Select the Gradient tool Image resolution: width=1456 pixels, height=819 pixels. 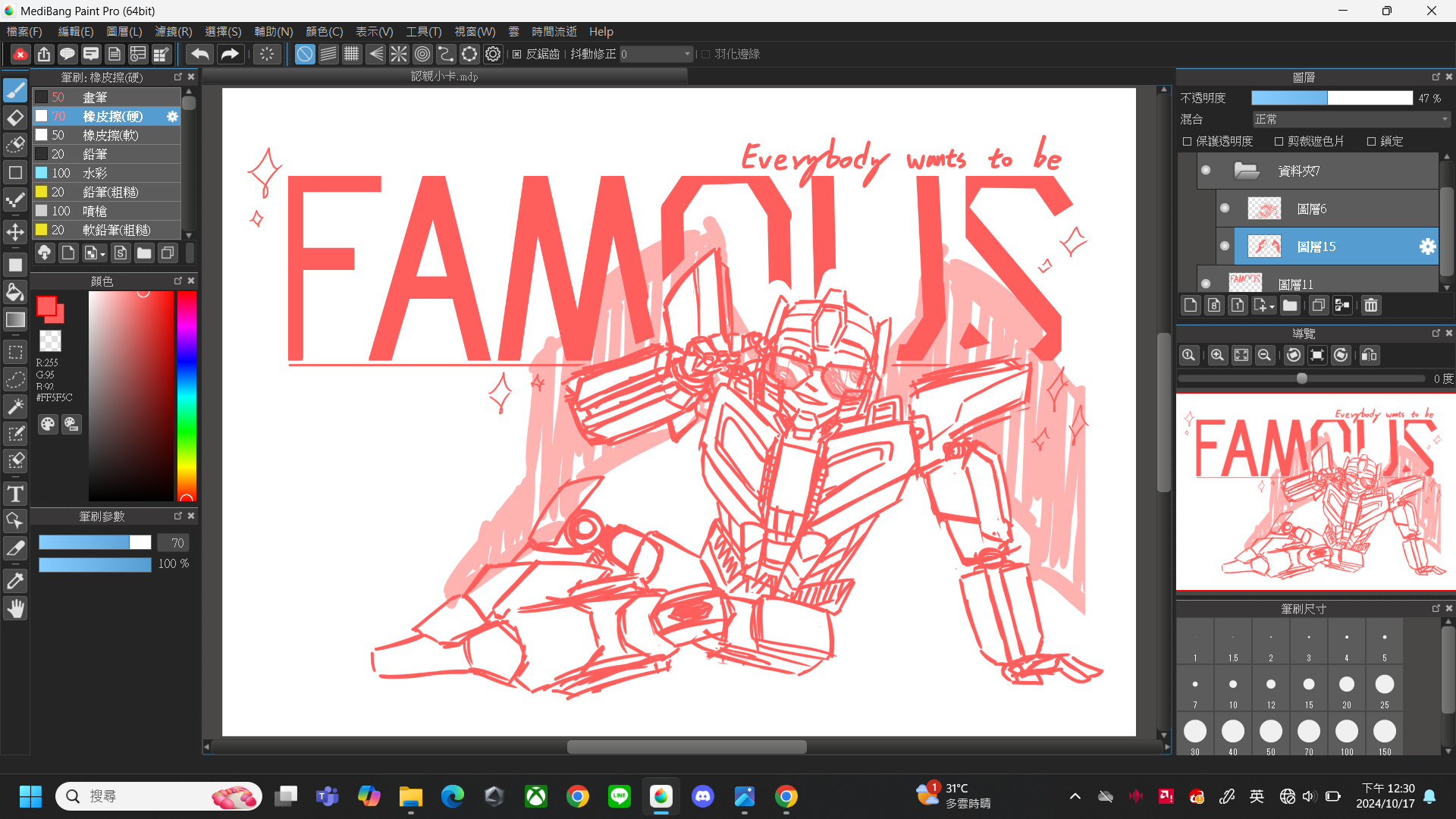pyautogui.click(x=15, y=320)
